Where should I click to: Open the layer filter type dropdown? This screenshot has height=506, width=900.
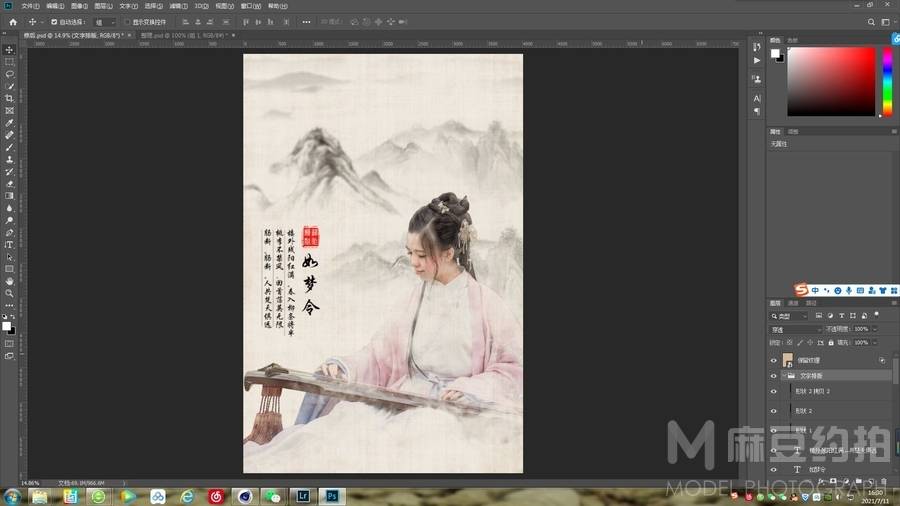[789, 316]
